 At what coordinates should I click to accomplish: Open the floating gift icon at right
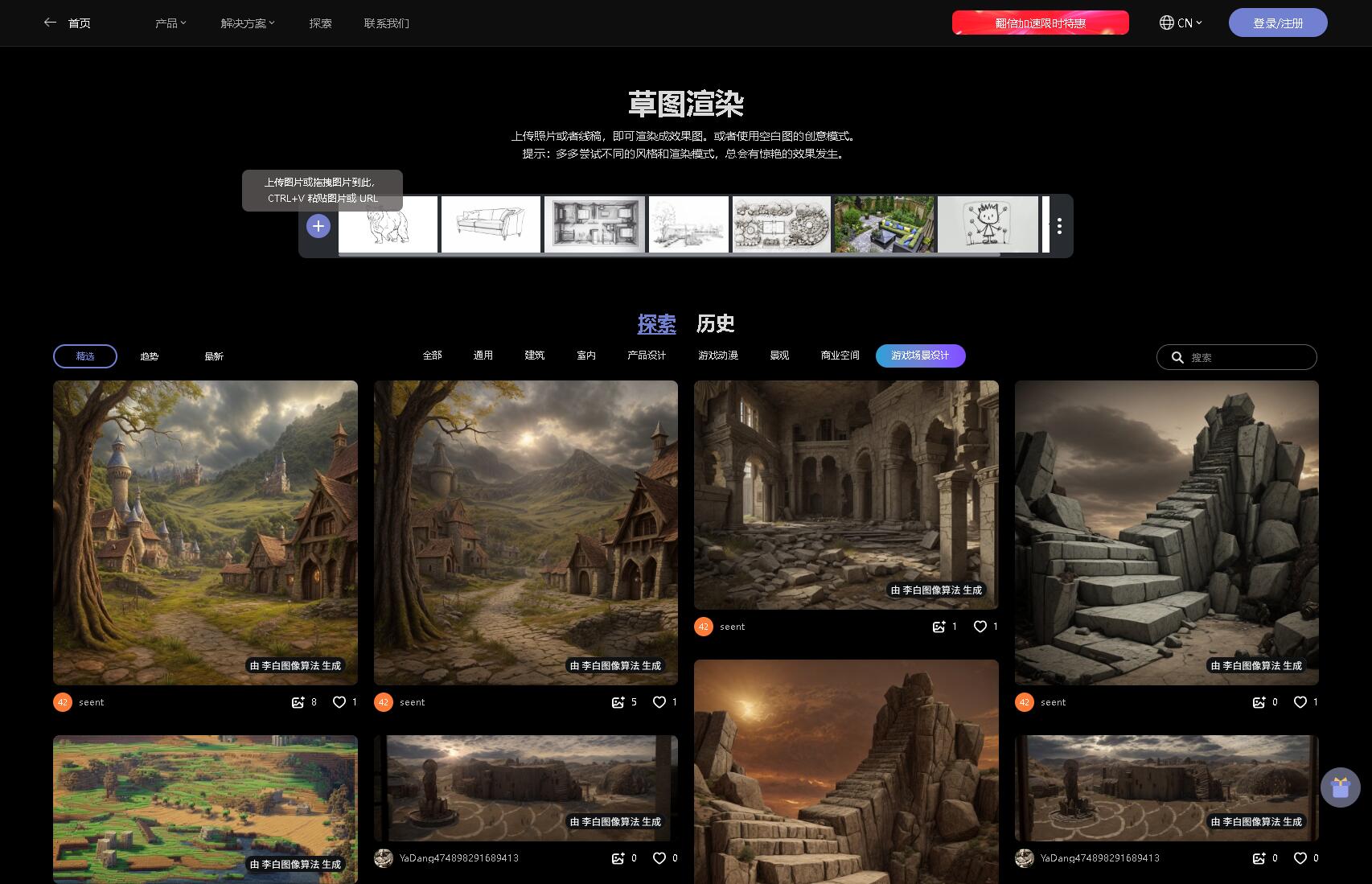click(1340, 787)
